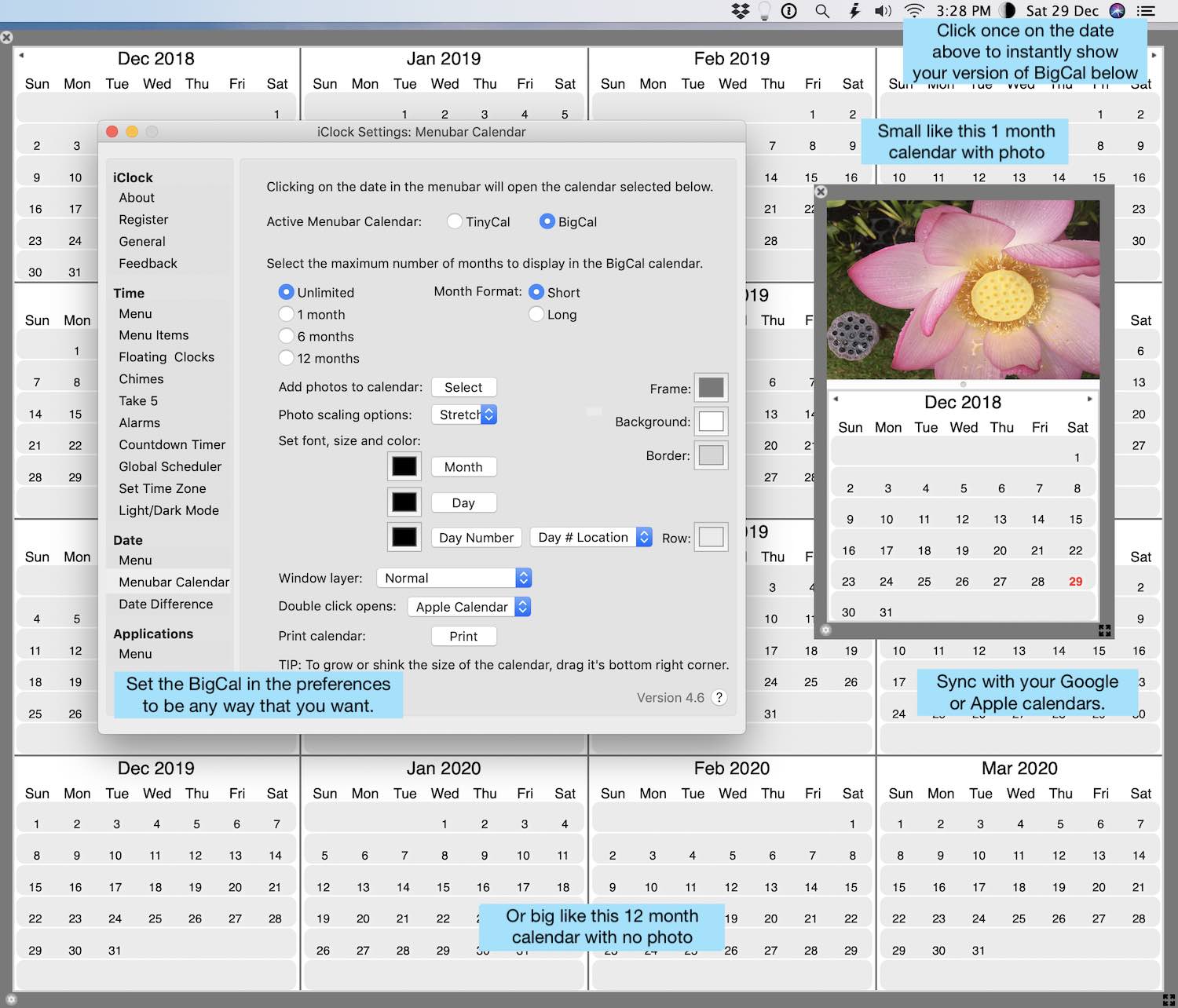Click Select to add photos
This screenshot has height=1008, width=1178.
[x=463, y=387]
